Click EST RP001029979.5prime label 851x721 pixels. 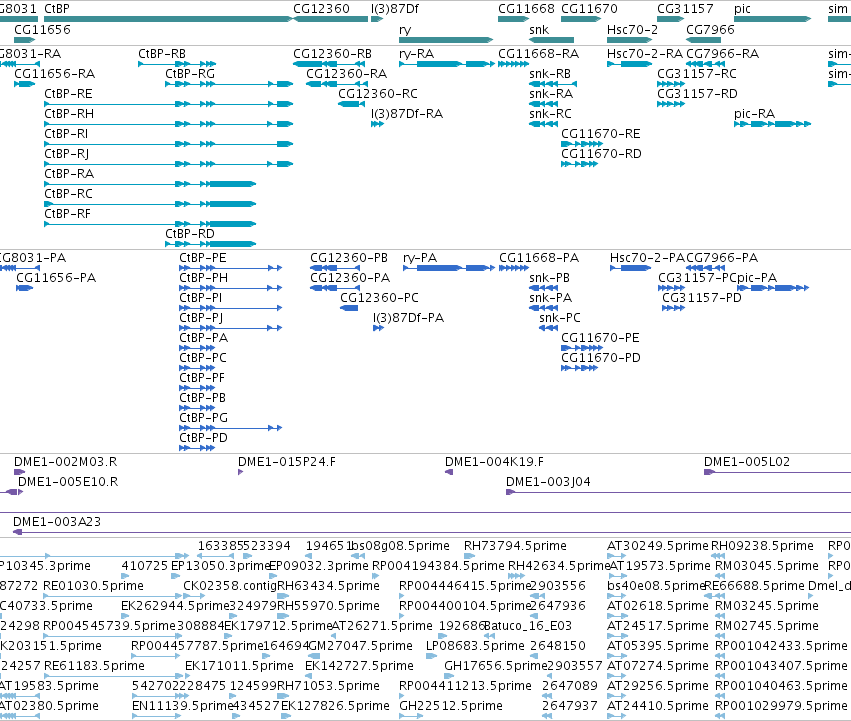[781, 706]
